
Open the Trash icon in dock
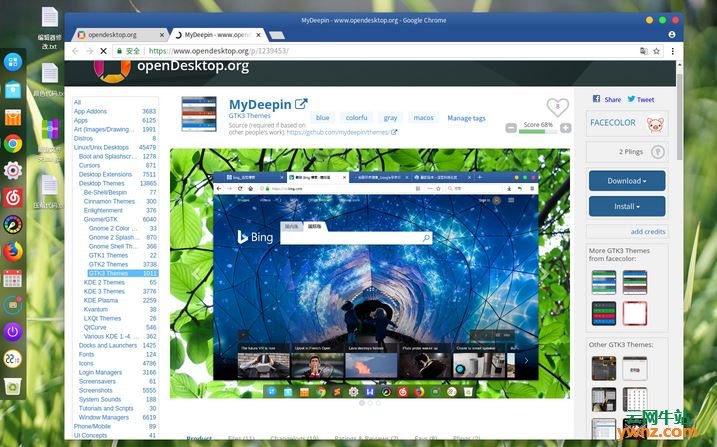(x=13, y=387)
